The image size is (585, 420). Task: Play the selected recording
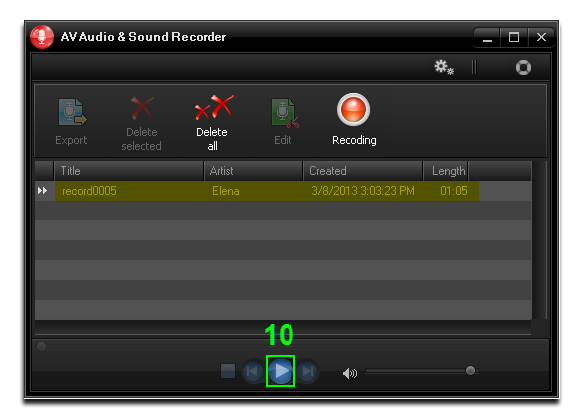[281, 371]
